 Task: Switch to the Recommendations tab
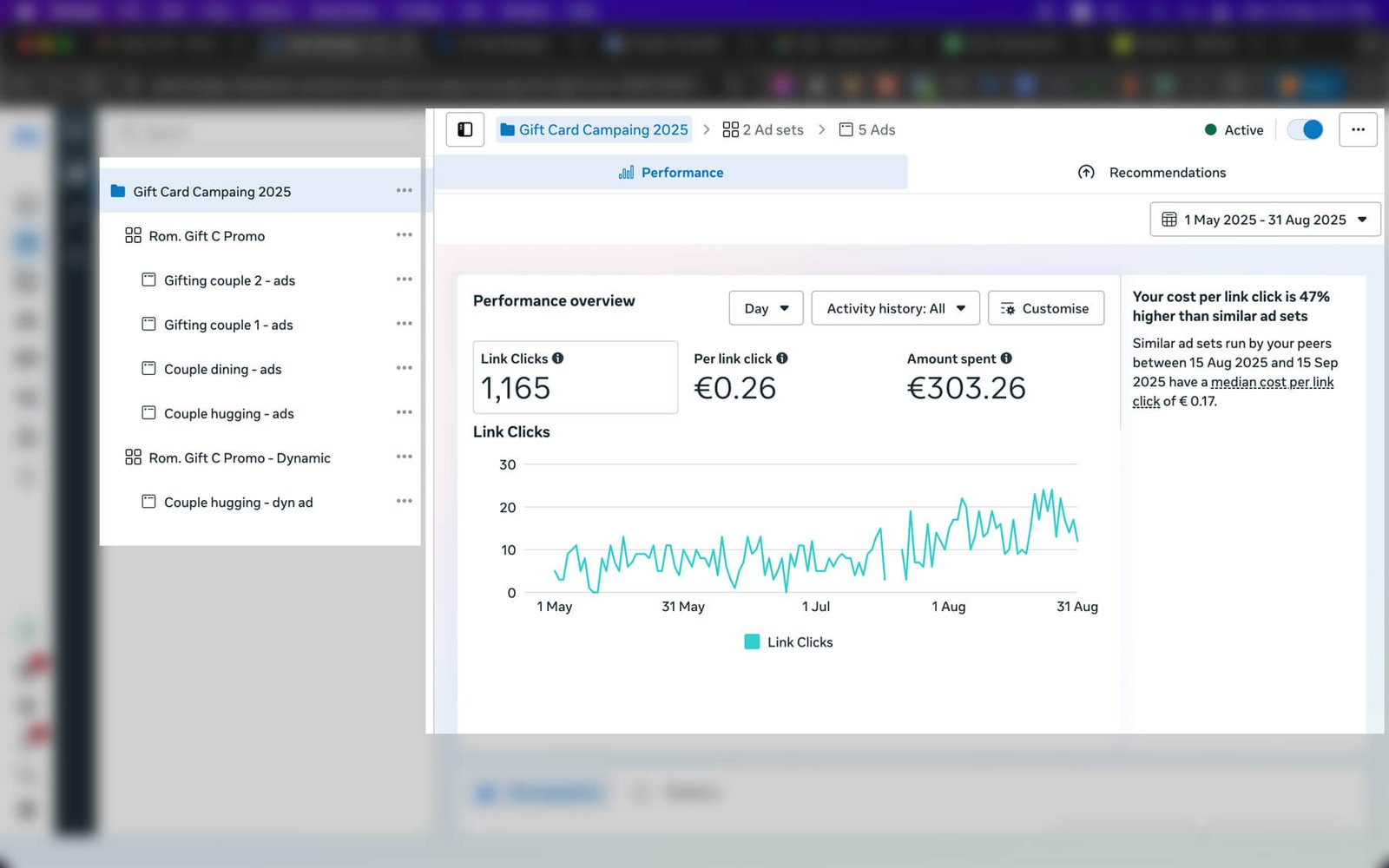click(1152, 173)
